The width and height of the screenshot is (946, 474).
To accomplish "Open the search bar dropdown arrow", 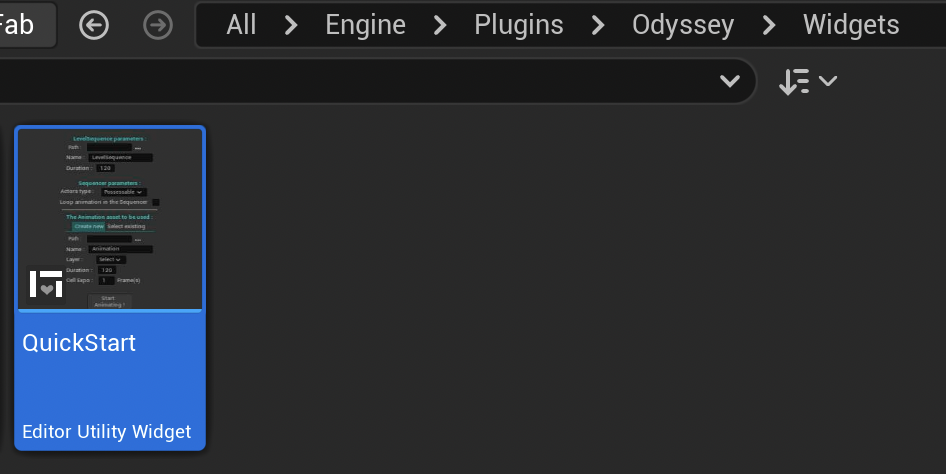I will 730,81.
